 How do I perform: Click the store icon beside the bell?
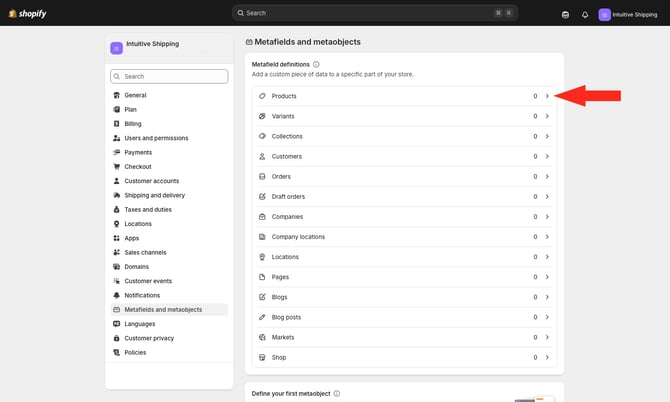[565, 15]
